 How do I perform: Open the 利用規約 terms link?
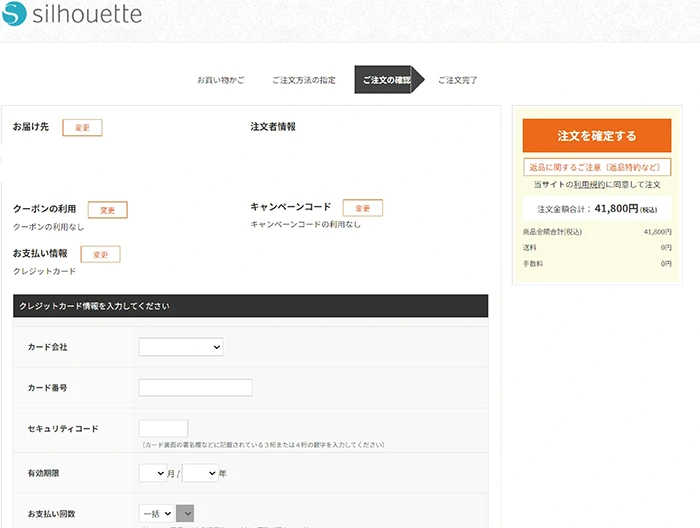pyautogui.click(x=586, y=185)
